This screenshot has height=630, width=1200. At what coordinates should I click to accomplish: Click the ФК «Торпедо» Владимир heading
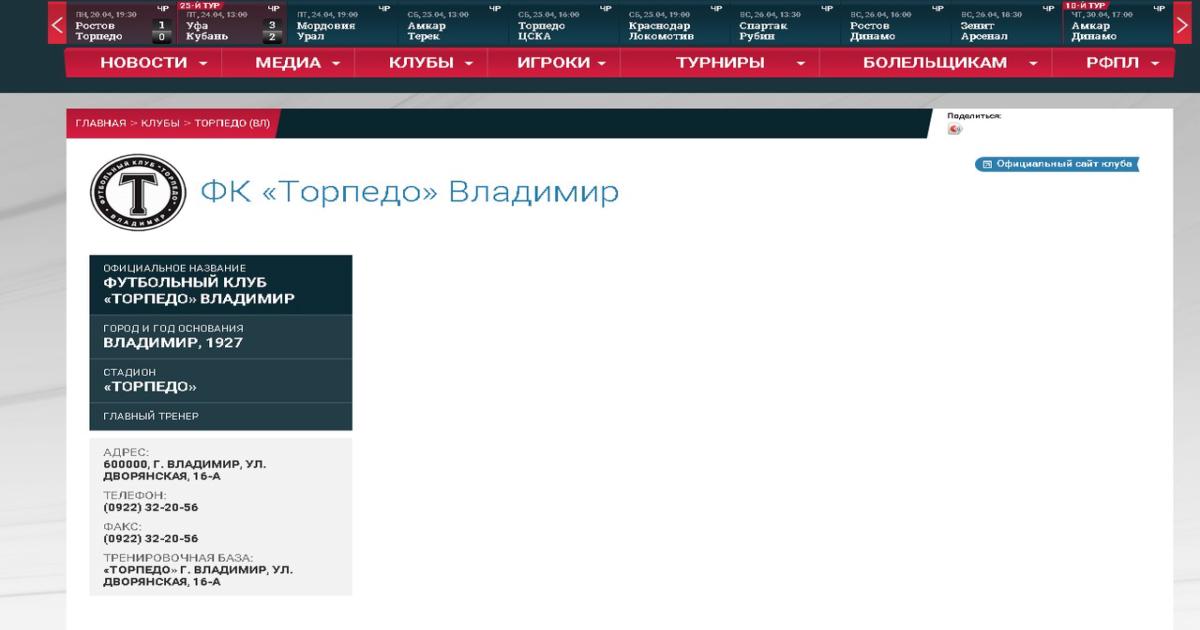pyautogui.click(x=410, y=192)
